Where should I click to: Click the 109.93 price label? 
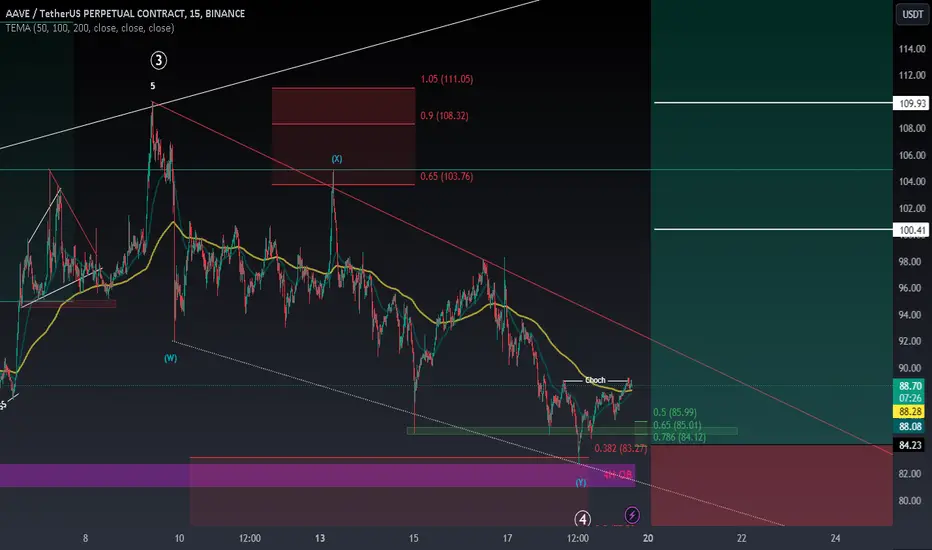coord(911,103)
